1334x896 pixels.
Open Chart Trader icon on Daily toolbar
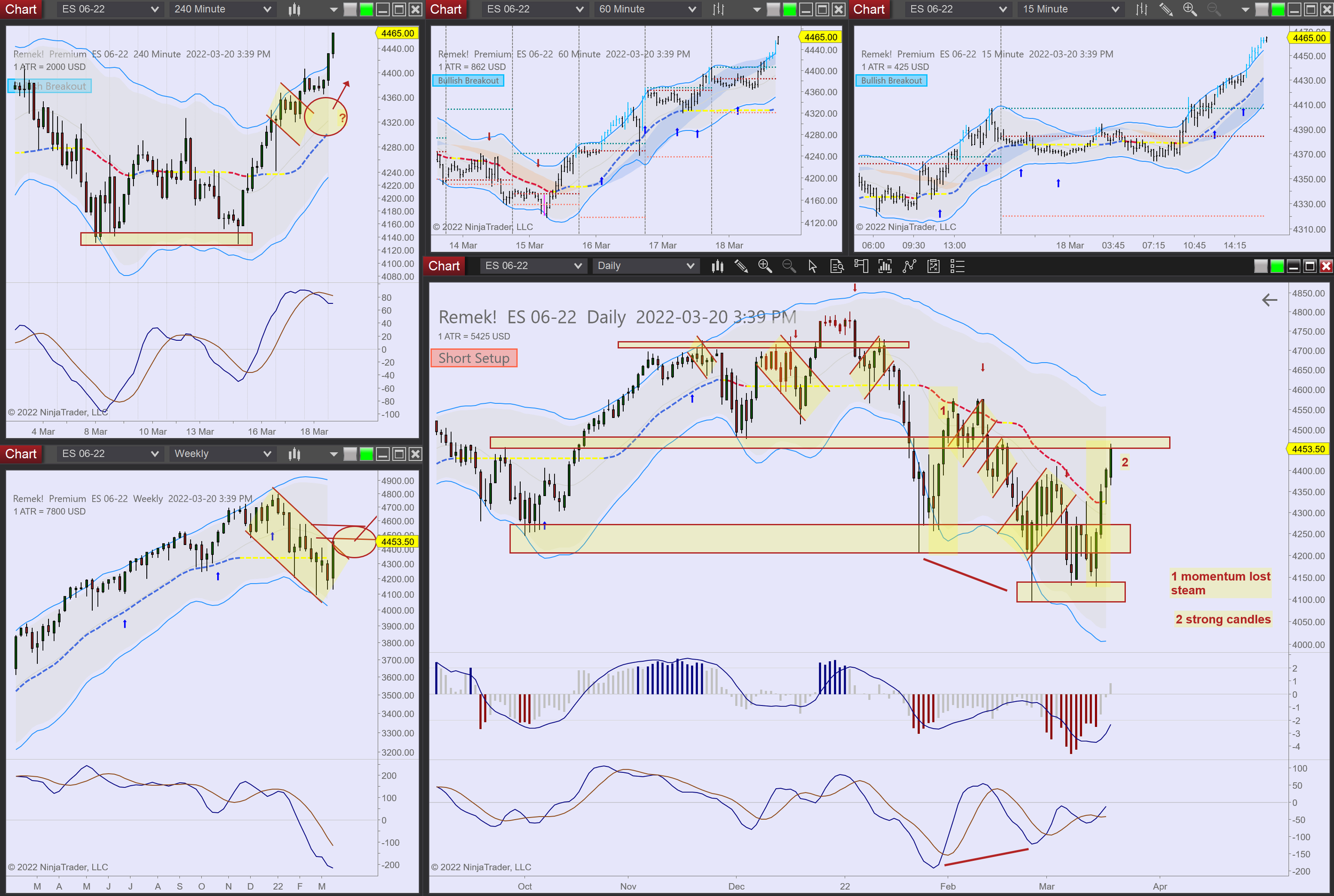click(x=861, y=266)
